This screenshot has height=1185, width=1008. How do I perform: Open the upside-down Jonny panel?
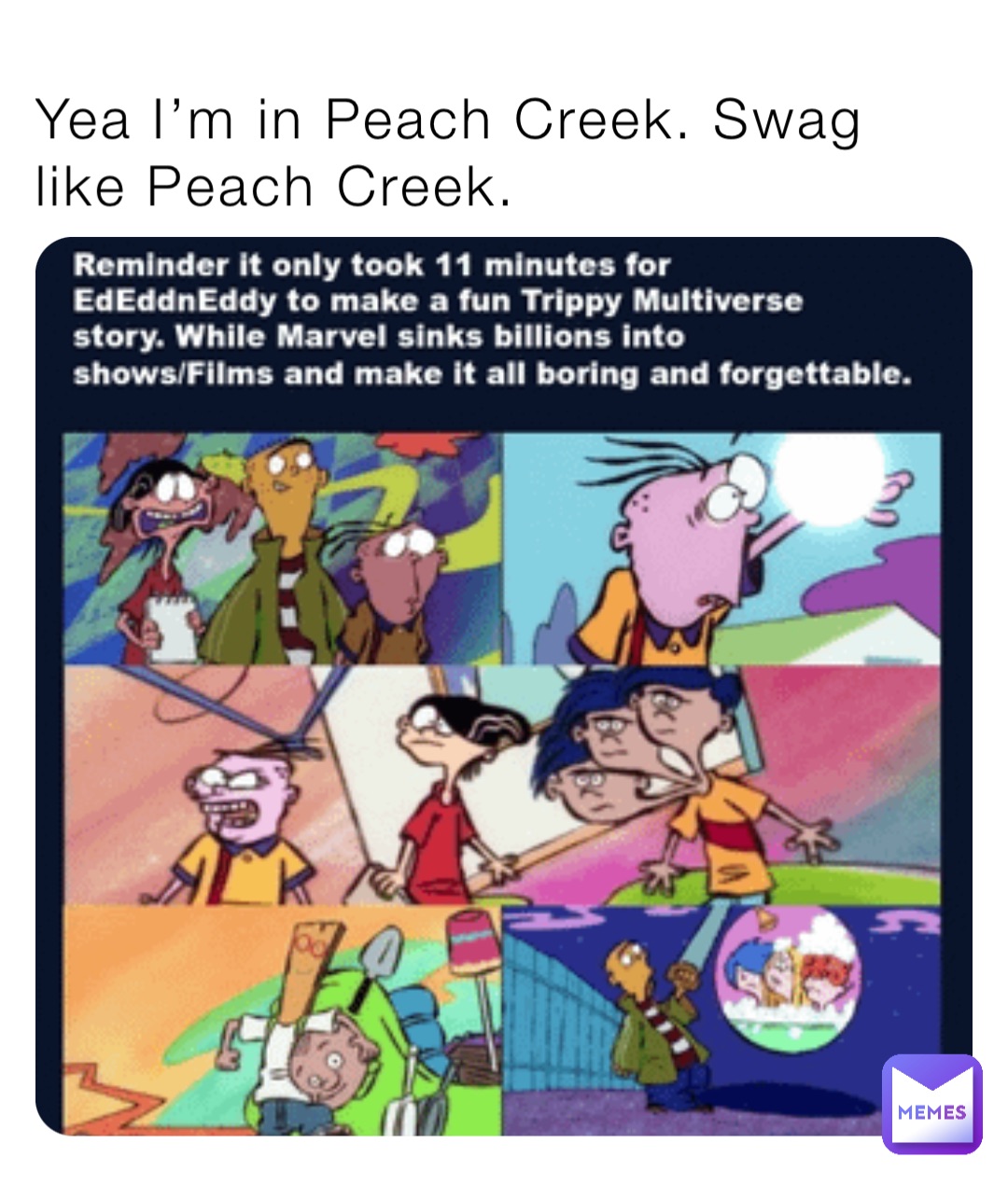(283, 1020)
